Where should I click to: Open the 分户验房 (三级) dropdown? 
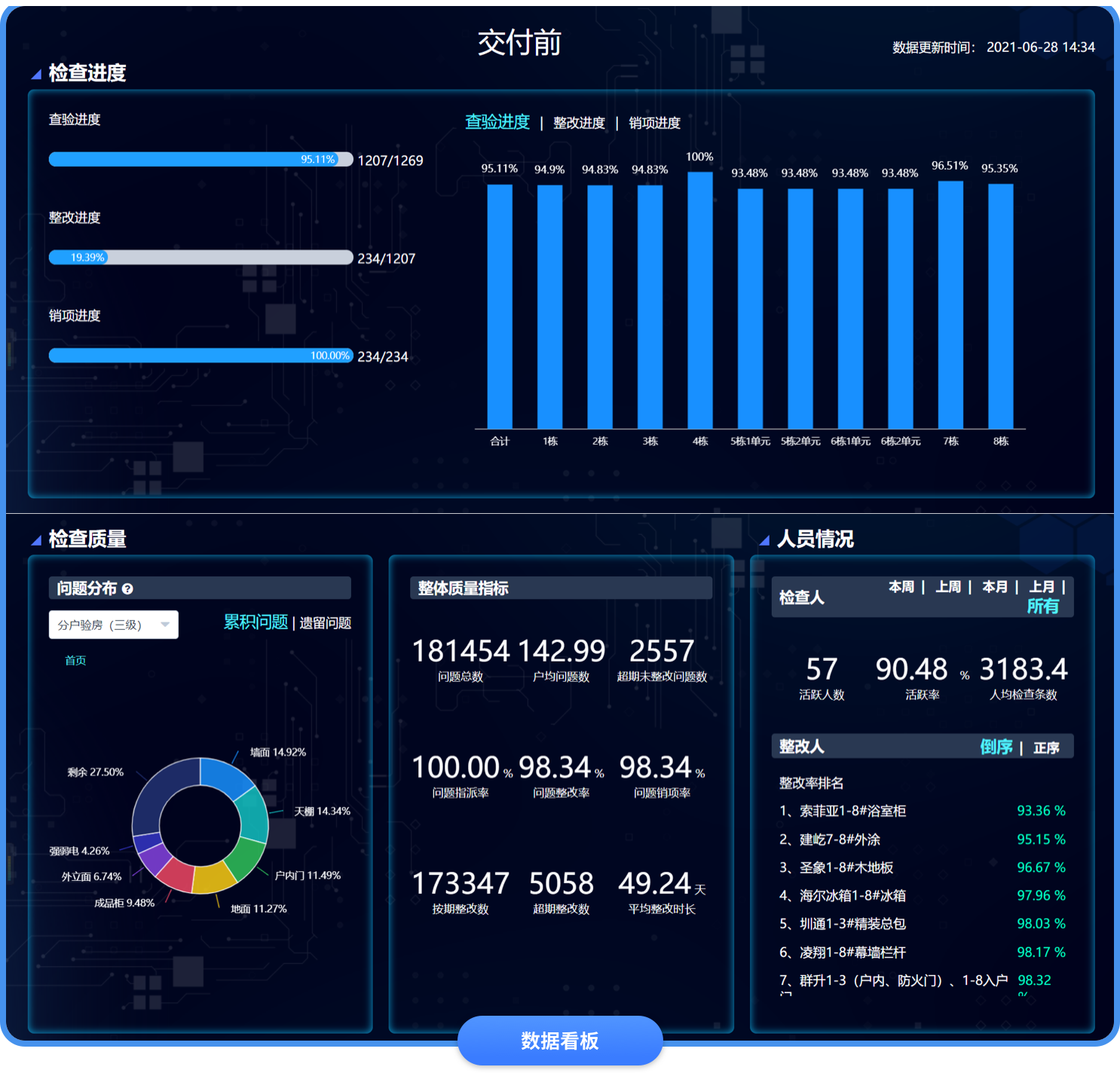coord(113,625)
